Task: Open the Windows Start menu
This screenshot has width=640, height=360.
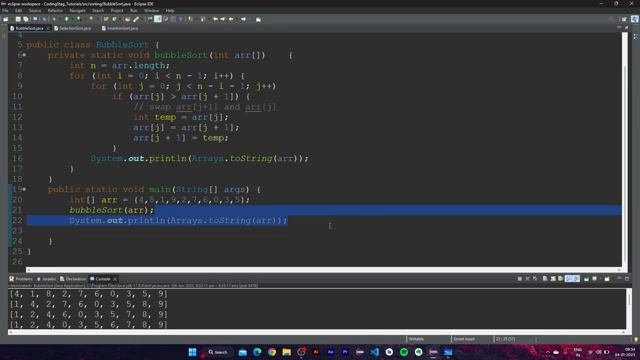Action: pos(192,352)
